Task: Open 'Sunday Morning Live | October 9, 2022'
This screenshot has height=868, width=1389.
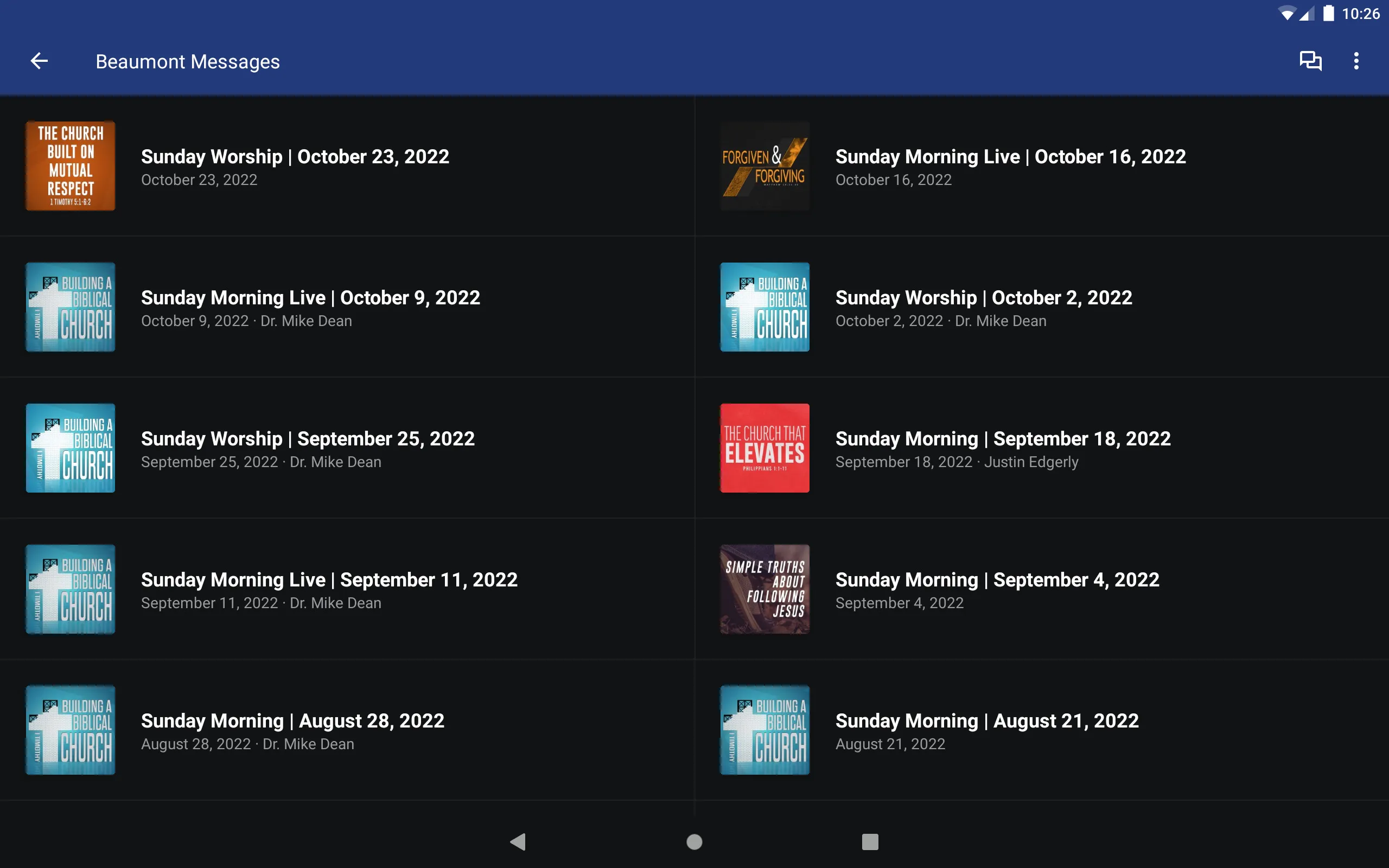Action: click(347, 307)
